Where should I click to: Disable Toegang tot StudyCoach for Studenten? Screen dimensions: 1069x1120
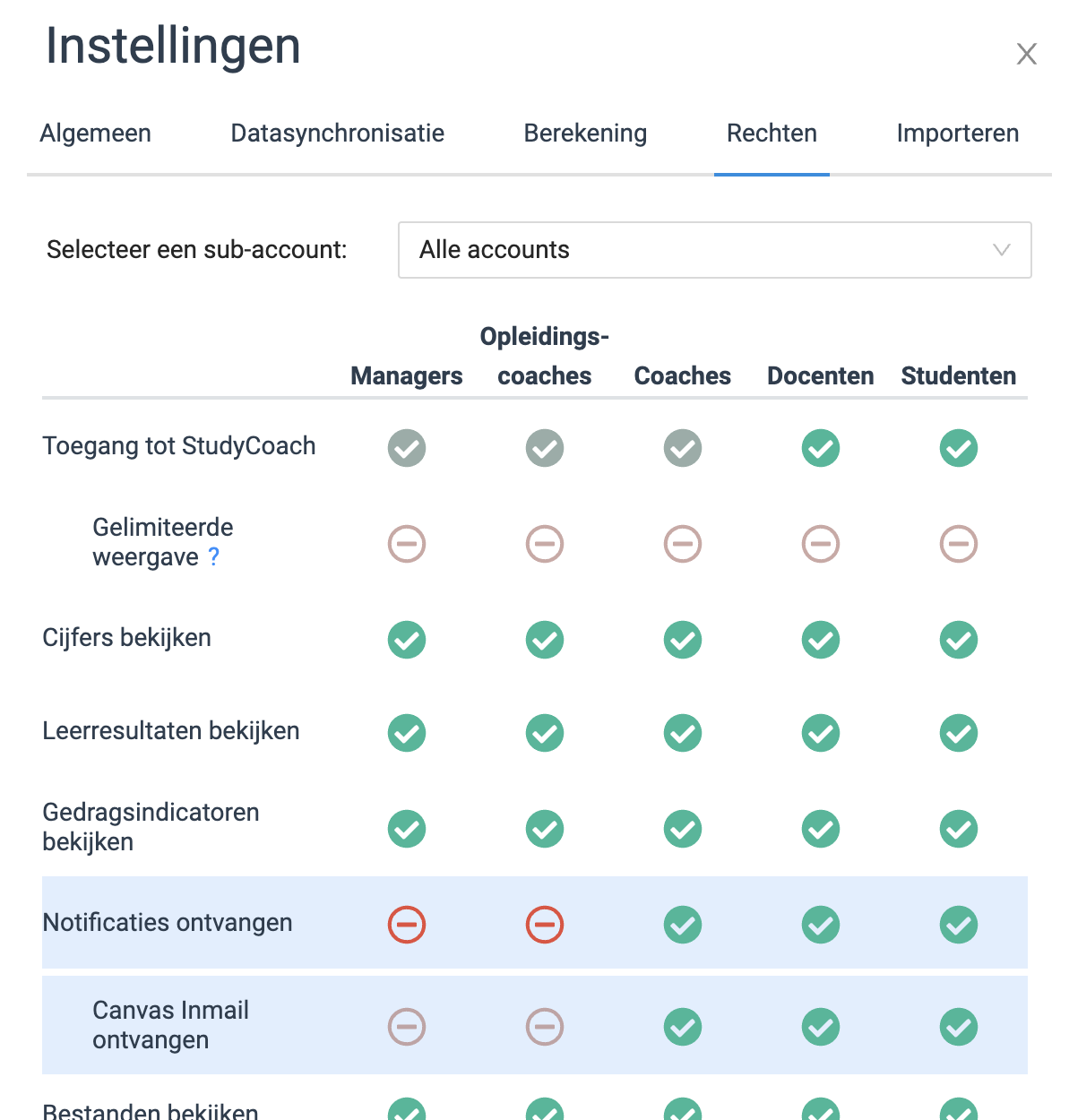(959, 448)
